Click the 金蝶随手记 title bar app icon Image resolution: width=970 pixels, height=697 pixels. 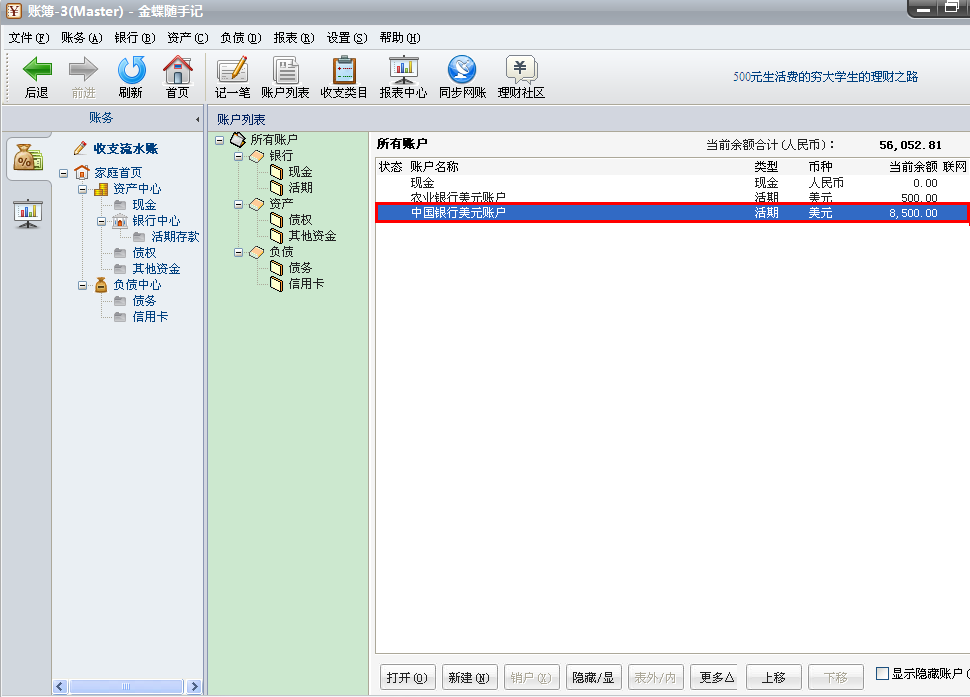[x=14, y=11]
